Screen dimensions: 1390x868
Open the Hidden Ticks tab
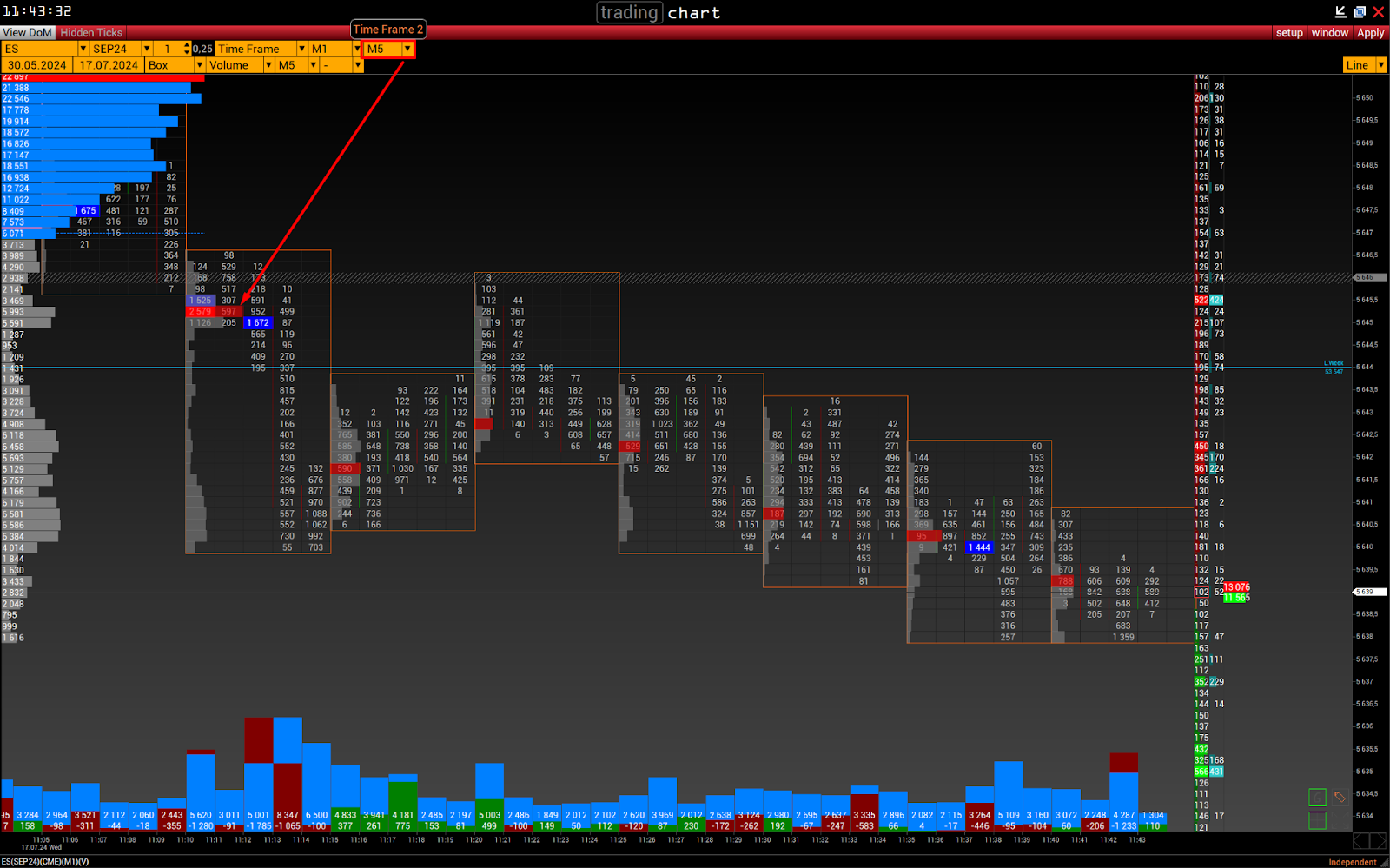91,32
